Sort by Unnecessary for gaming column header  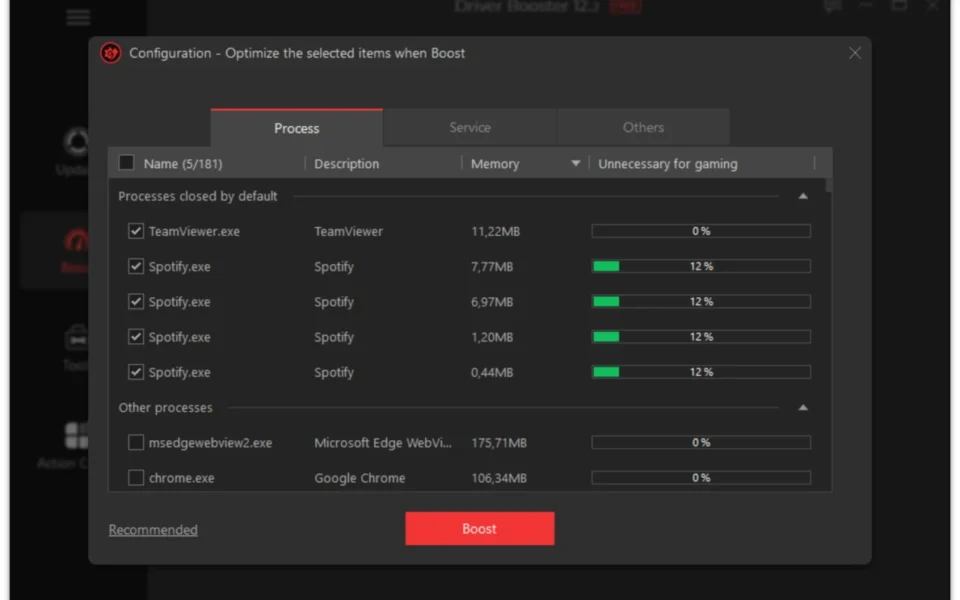coord(667,163)
